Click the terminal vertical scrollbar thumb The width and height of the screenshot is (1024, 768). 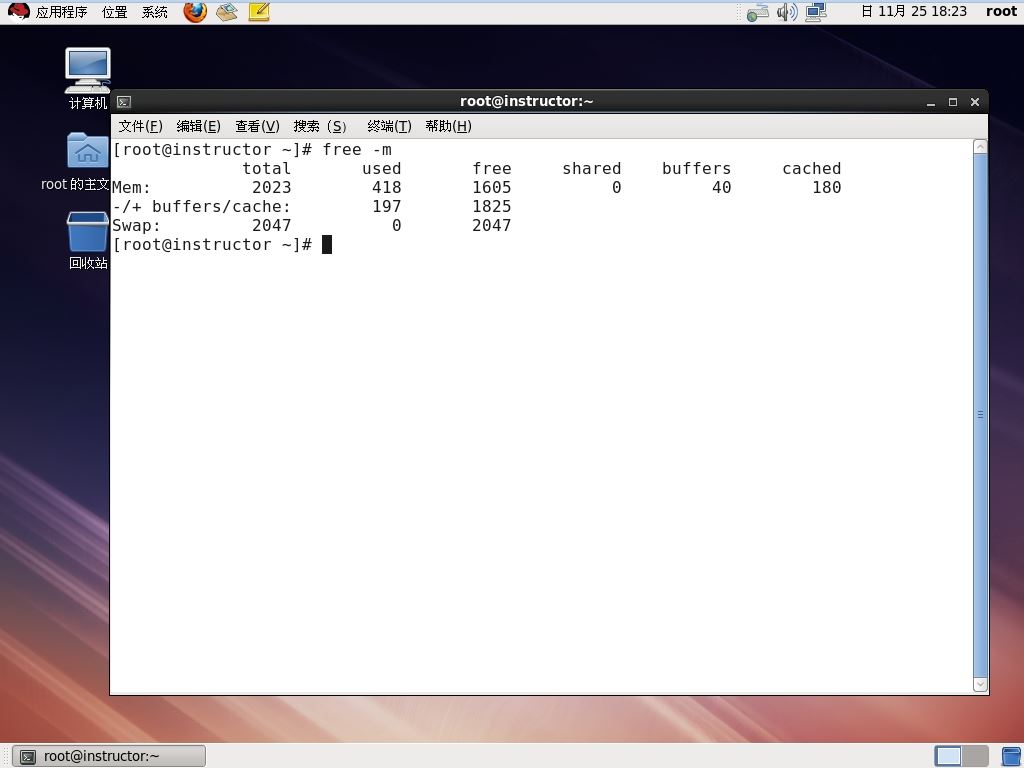click(980, 415)
